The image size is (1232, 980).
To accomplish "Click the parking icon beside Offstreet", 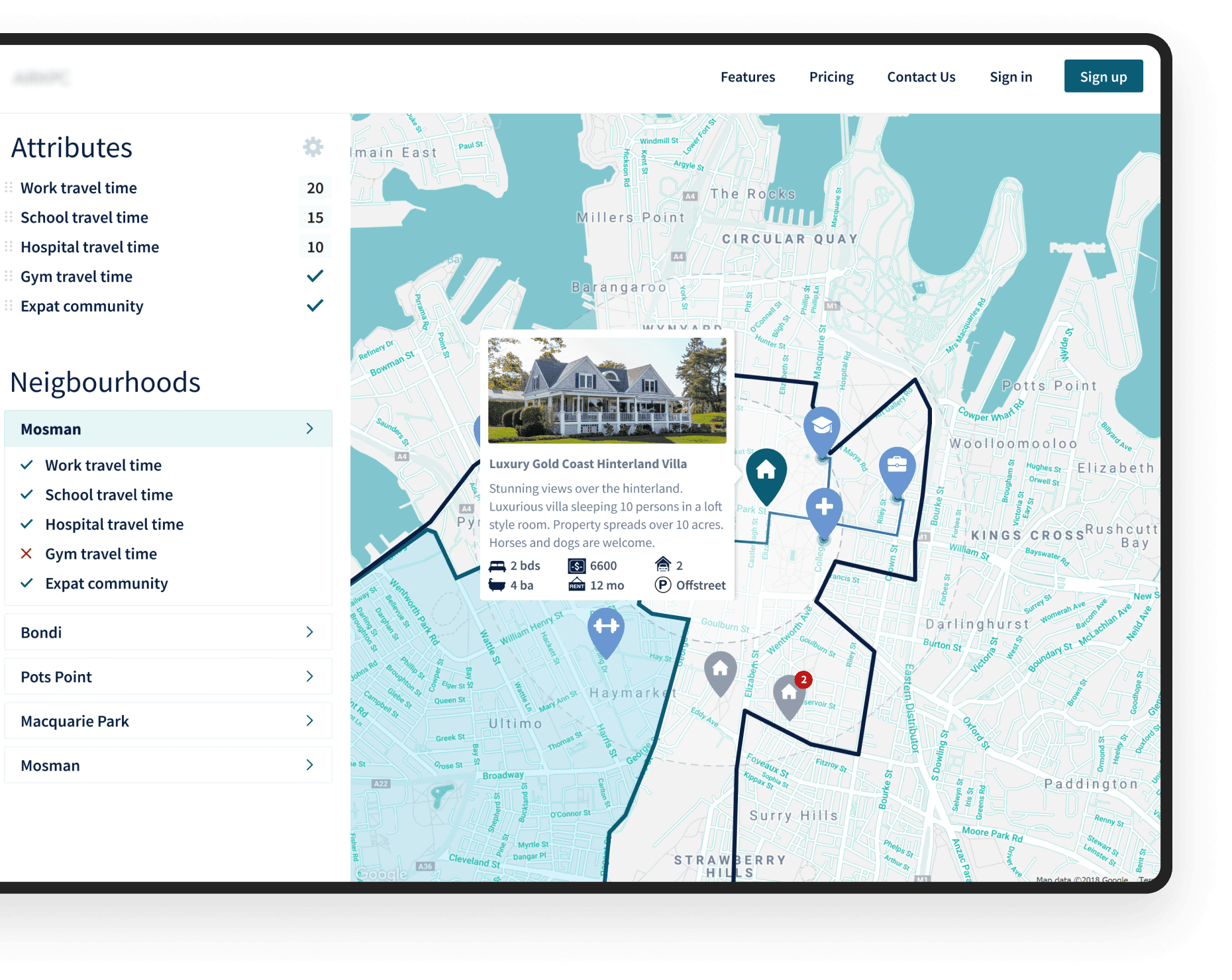I will click(x=663, y=585).
